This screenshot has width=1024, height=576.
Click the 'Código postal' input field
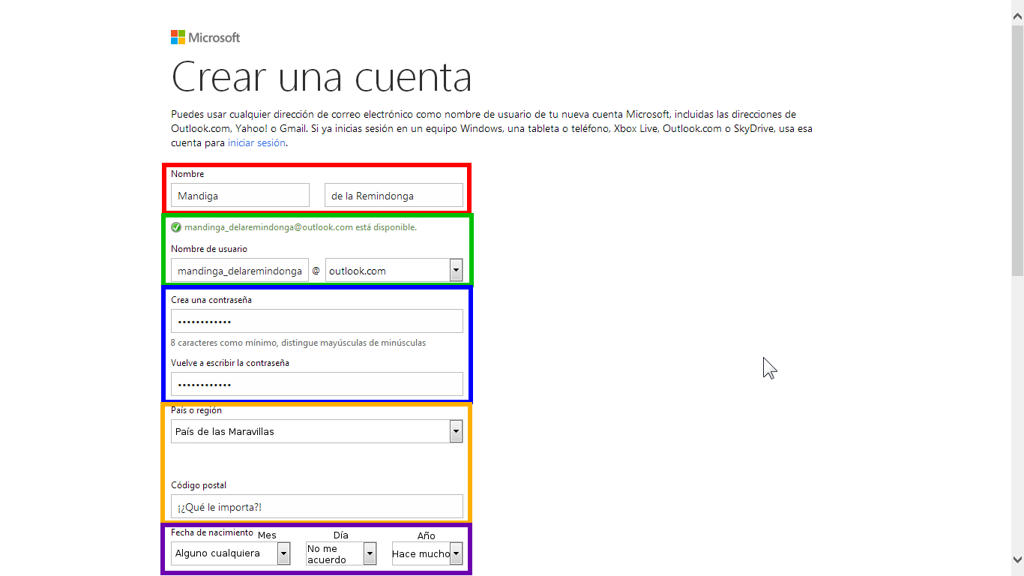[317, 507]
